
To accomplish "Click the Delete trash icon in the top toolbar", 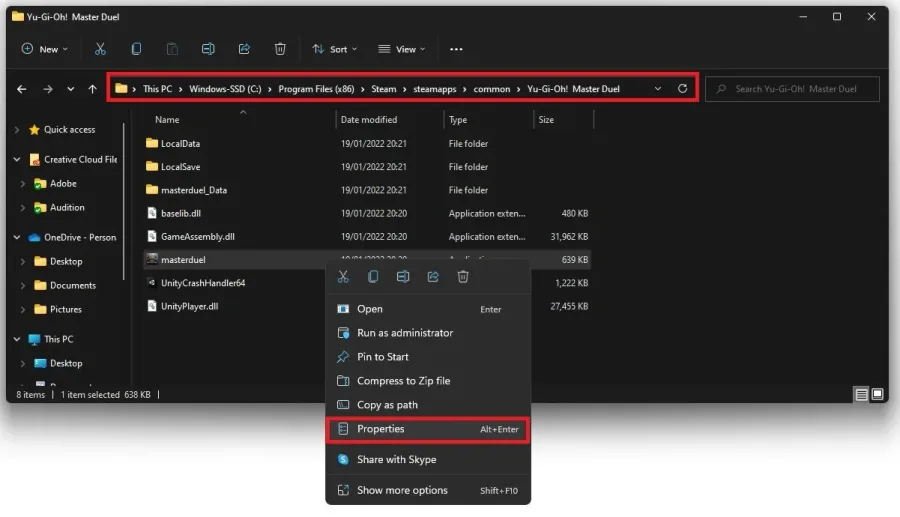I will 280,49.
